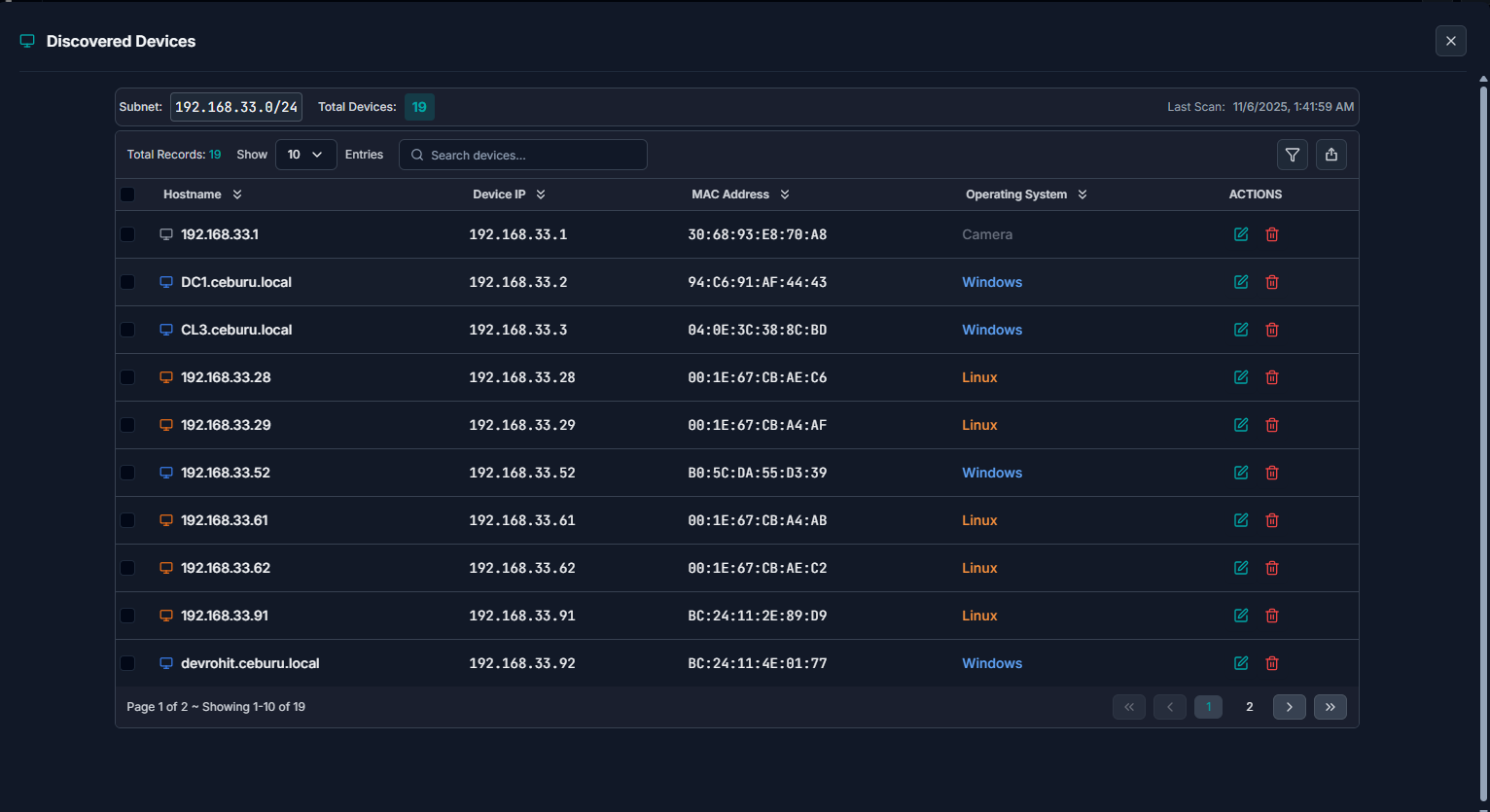Select the DC1.ceburu.local row checkbox
Image resolution: width=1490 pixels, height=812 pixels.
tap(127, 282)
